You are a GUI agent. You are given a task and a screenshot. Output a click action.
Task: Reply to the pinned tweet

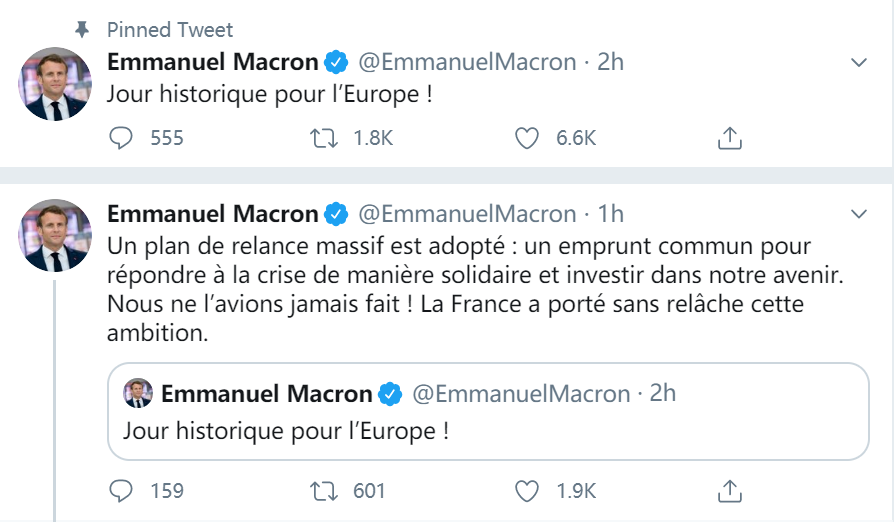(x=121, y=138)
